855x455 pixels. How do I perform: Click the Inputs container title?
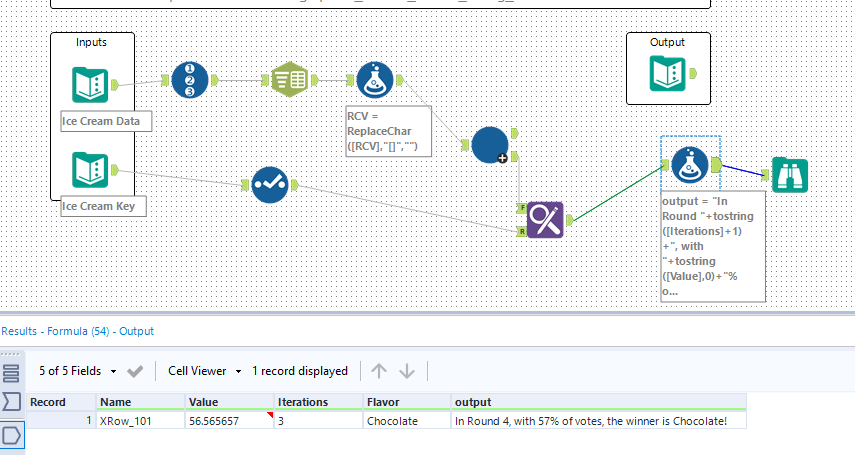91,42
